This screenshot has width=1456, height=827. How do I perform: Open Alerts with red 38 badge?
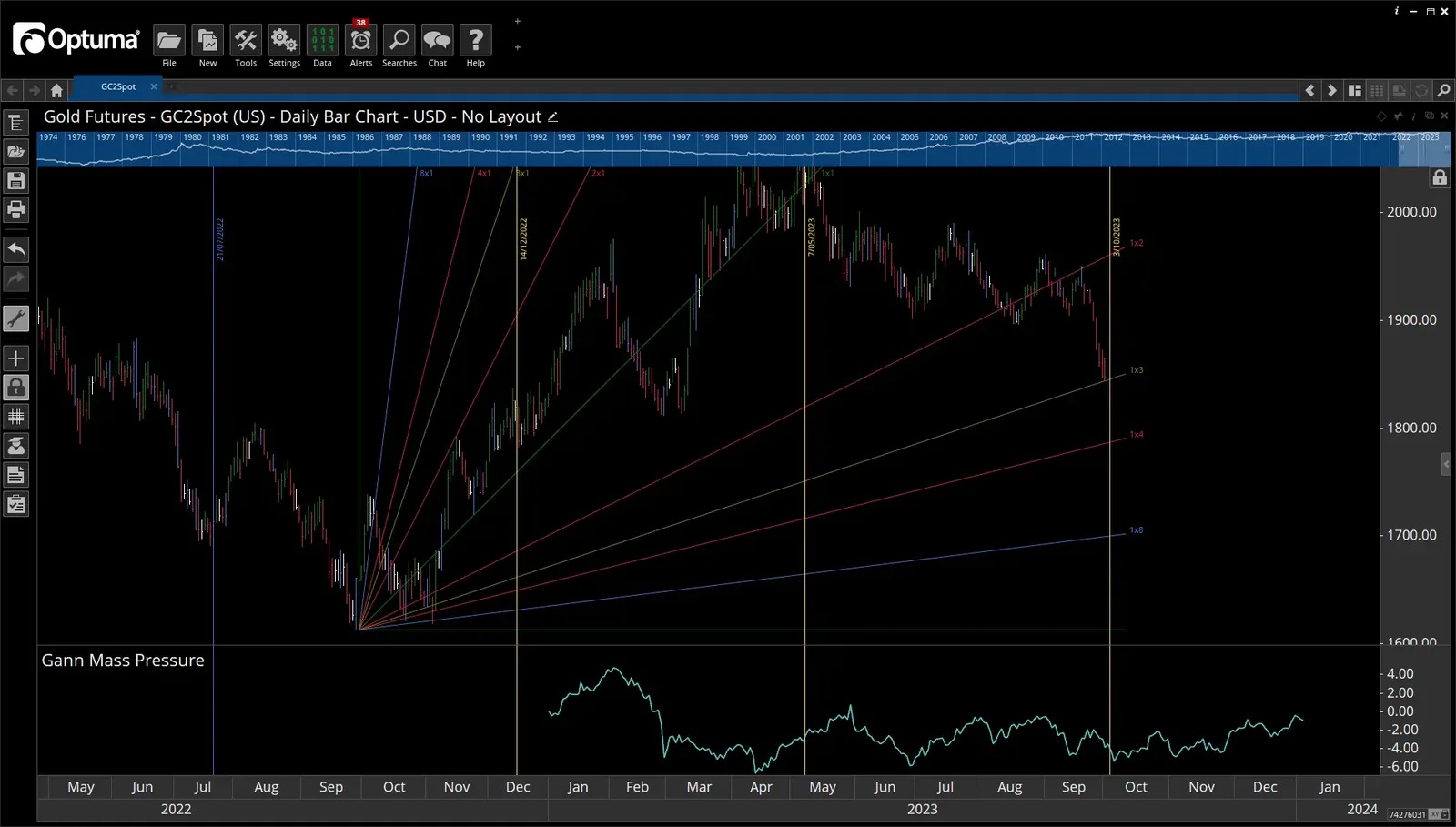360,38
